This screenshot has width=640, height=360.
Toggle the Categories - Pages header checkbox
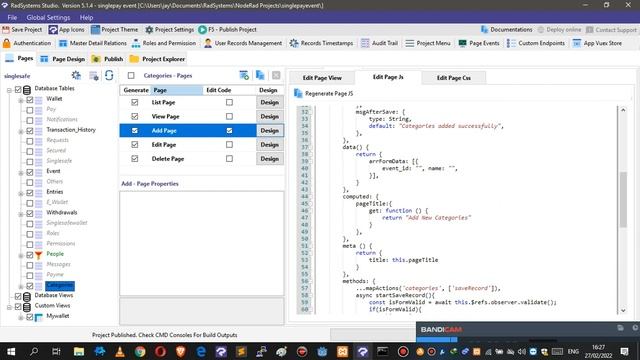(x=131, y=76)
